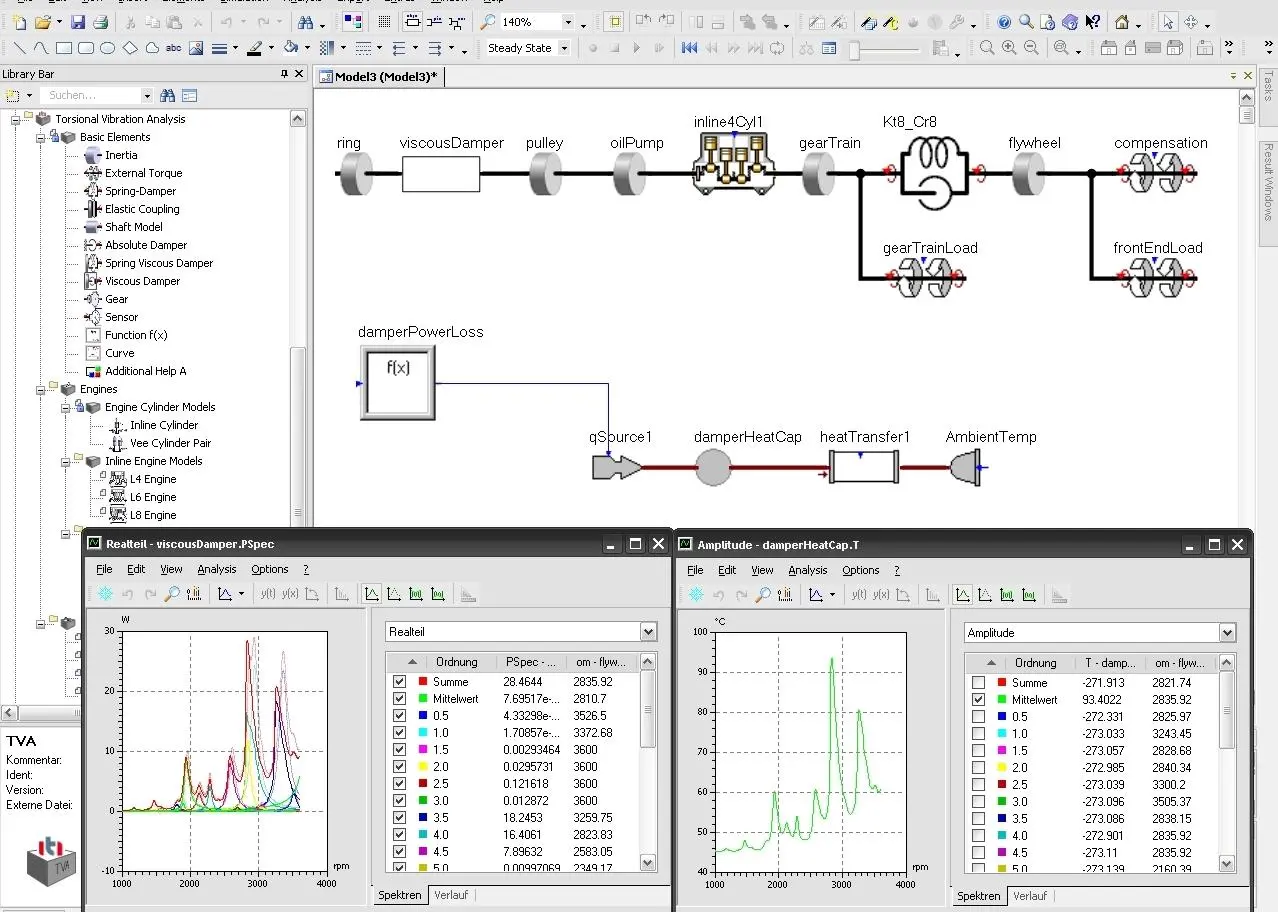This screenshot has height=912, width=1278.
Task: Select Elastic Coupling in the library tree
Action: [x=142, y=209]
